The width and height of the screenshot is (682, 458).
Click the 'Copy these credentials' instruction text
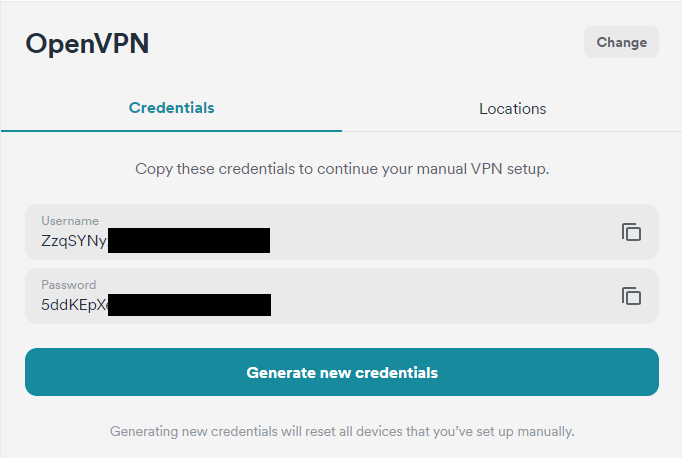[x=342, y=169]
